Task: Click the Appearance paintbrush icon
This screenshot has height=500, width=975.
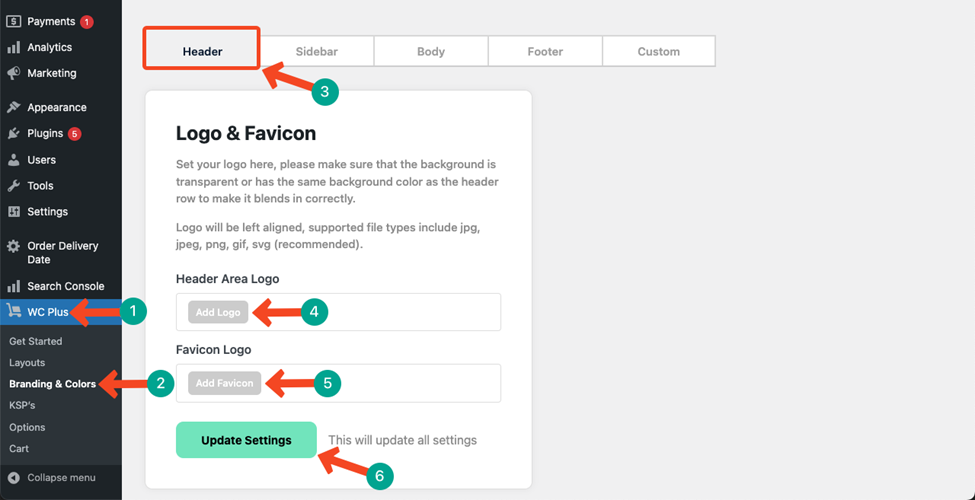Action: pos(14,108)
